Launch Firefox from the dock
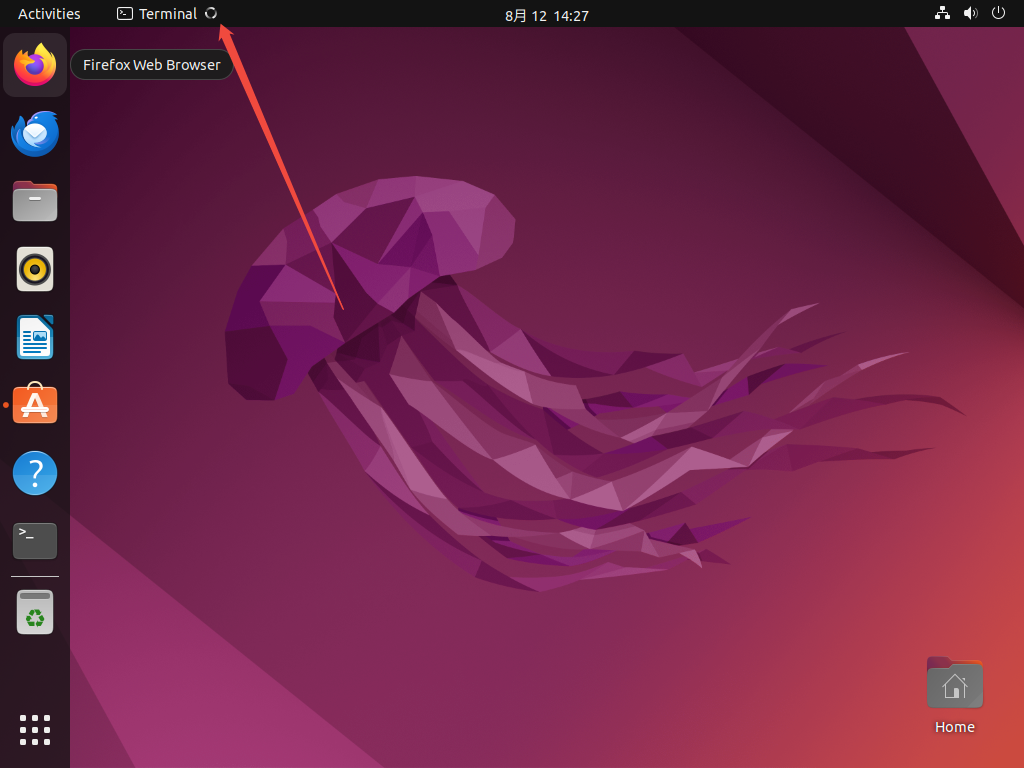 (35, 65)
